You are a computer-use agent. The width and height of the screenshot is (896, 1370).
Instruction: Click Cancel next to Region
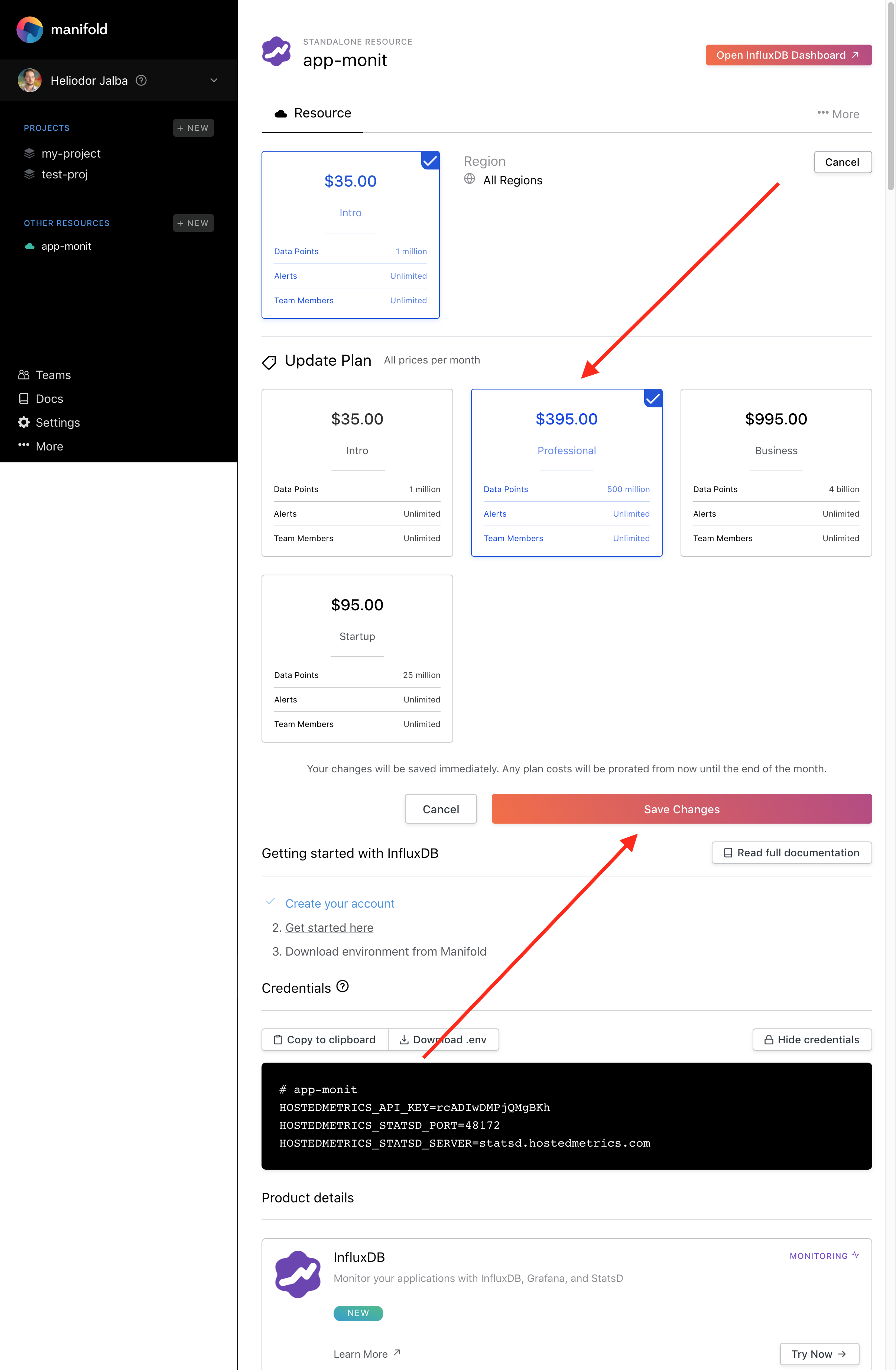843,162
